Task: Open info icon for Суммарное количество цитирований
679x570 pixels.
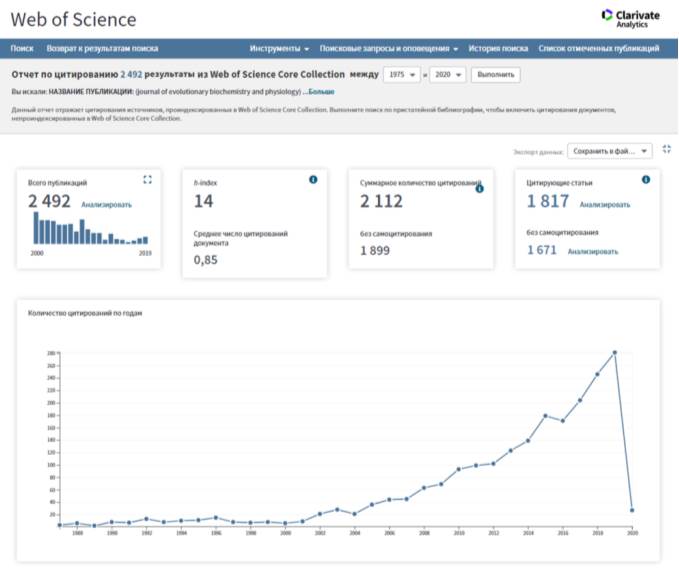Action: point(479,189)
